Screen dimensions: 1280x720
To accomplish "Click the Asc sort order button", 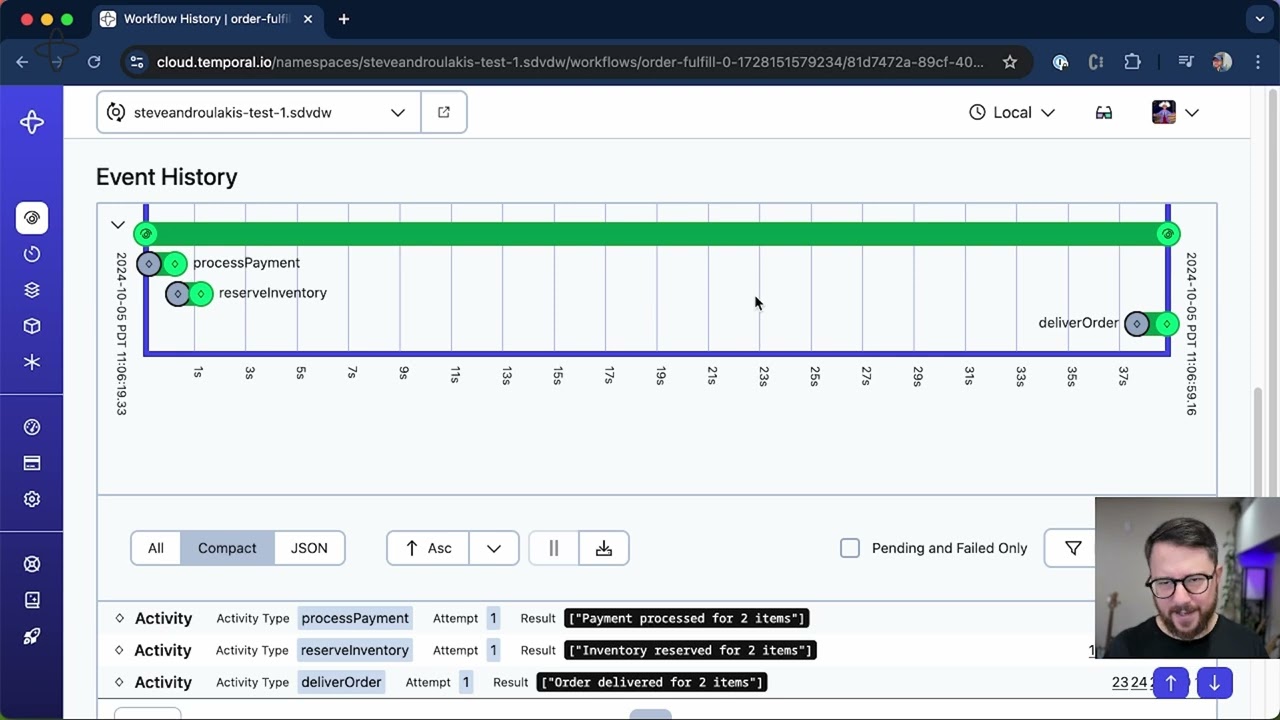I will 428,548.
